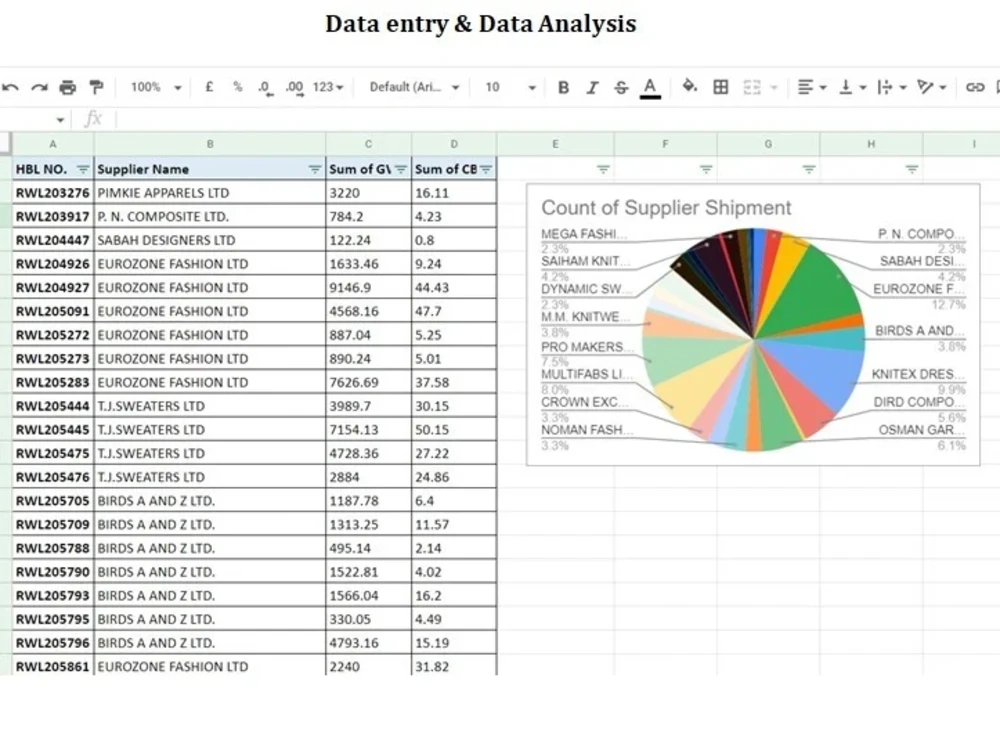Select cell RWL203276
1000x750 pixels.
53,193
